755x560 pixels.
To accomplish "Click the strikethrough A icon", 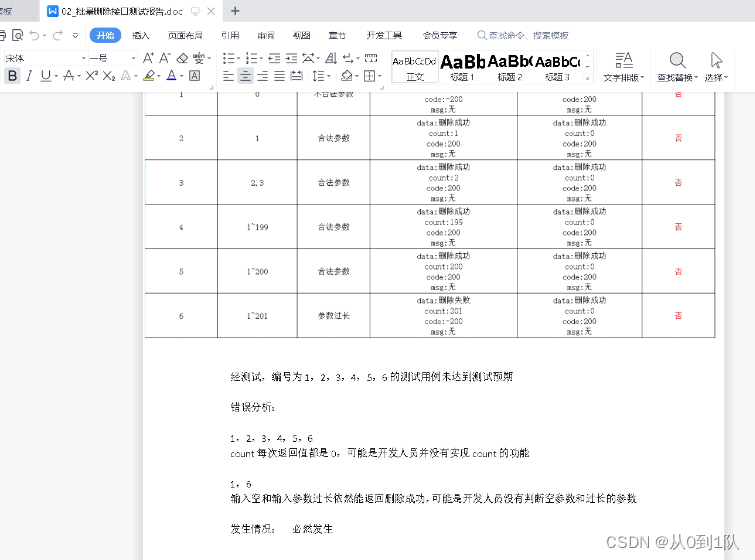I will coord(69,76).
